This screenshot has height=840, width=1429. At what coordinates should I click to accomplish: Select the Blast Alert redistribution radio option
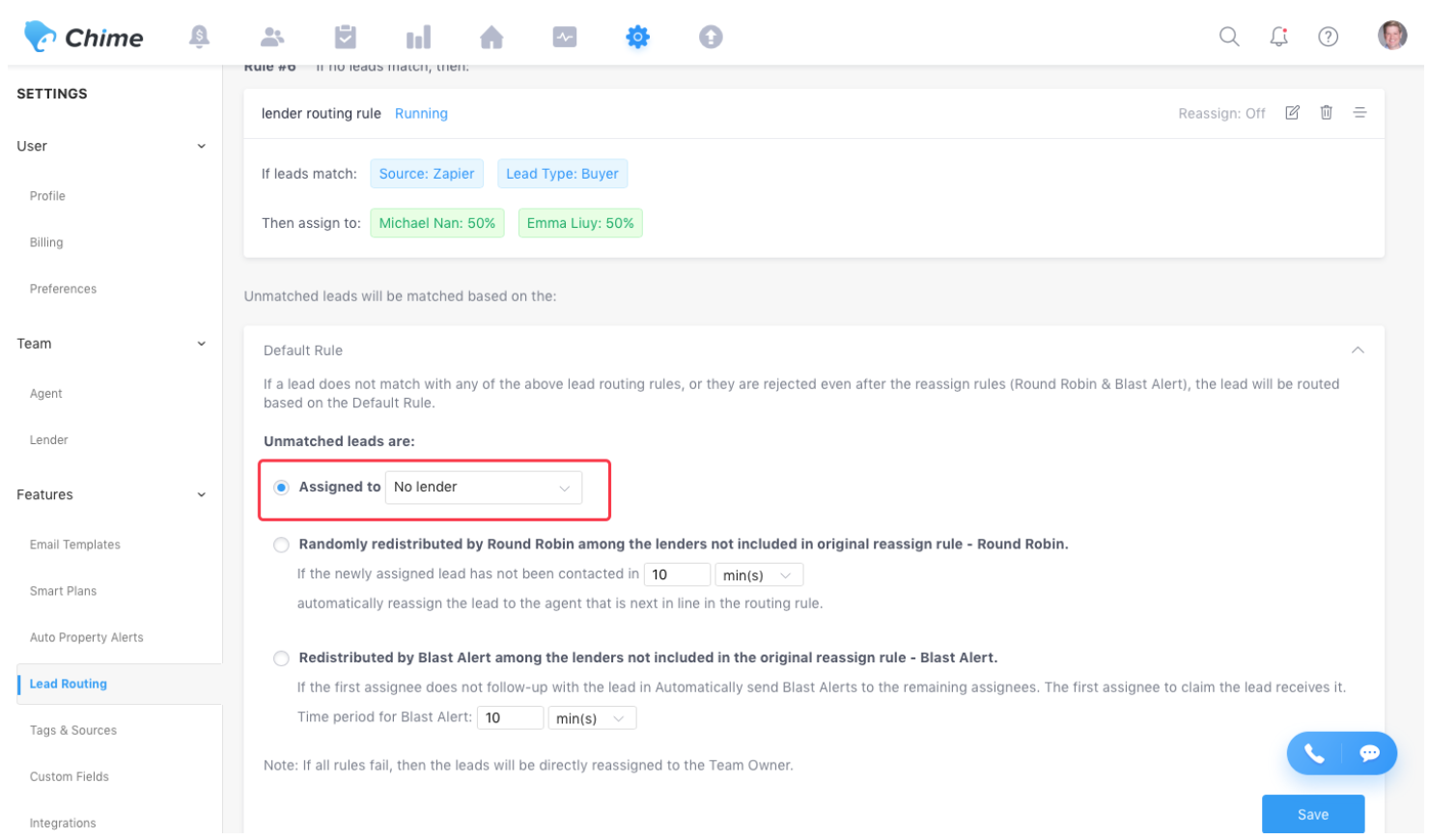(281, 658)
